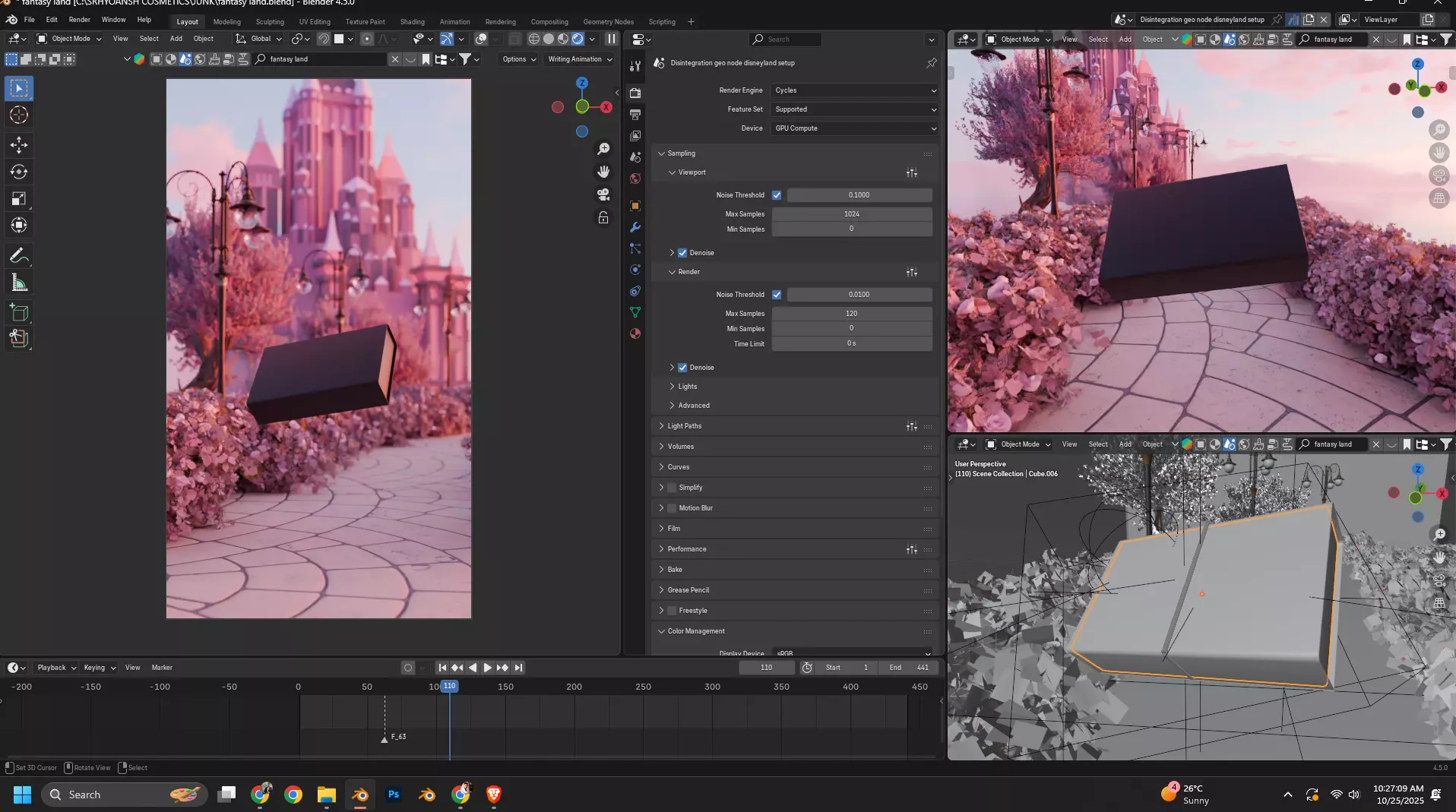This screenshot has height=812, width=1456.
Task: Open the Keying menu in timeline
Action: pyautogui.click(x=99, y=668)
